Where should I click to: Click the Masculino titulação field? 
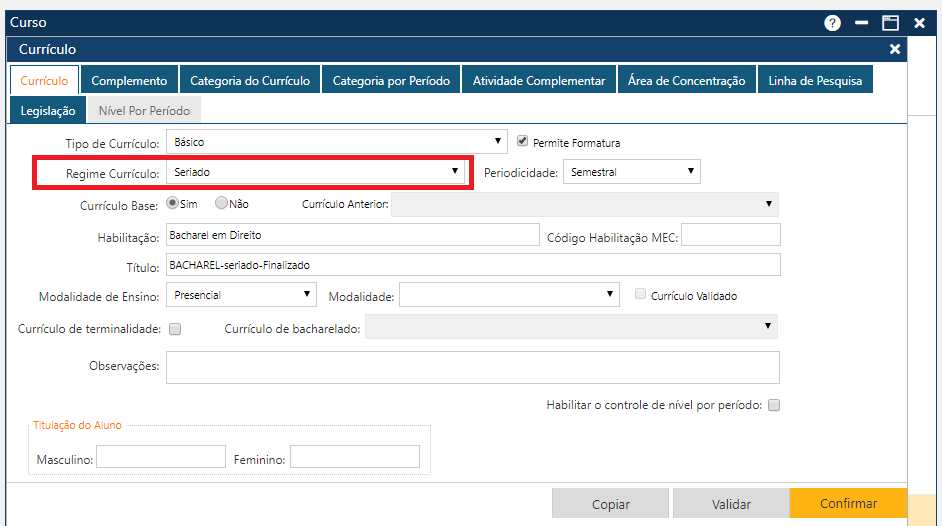coord(161,456)
